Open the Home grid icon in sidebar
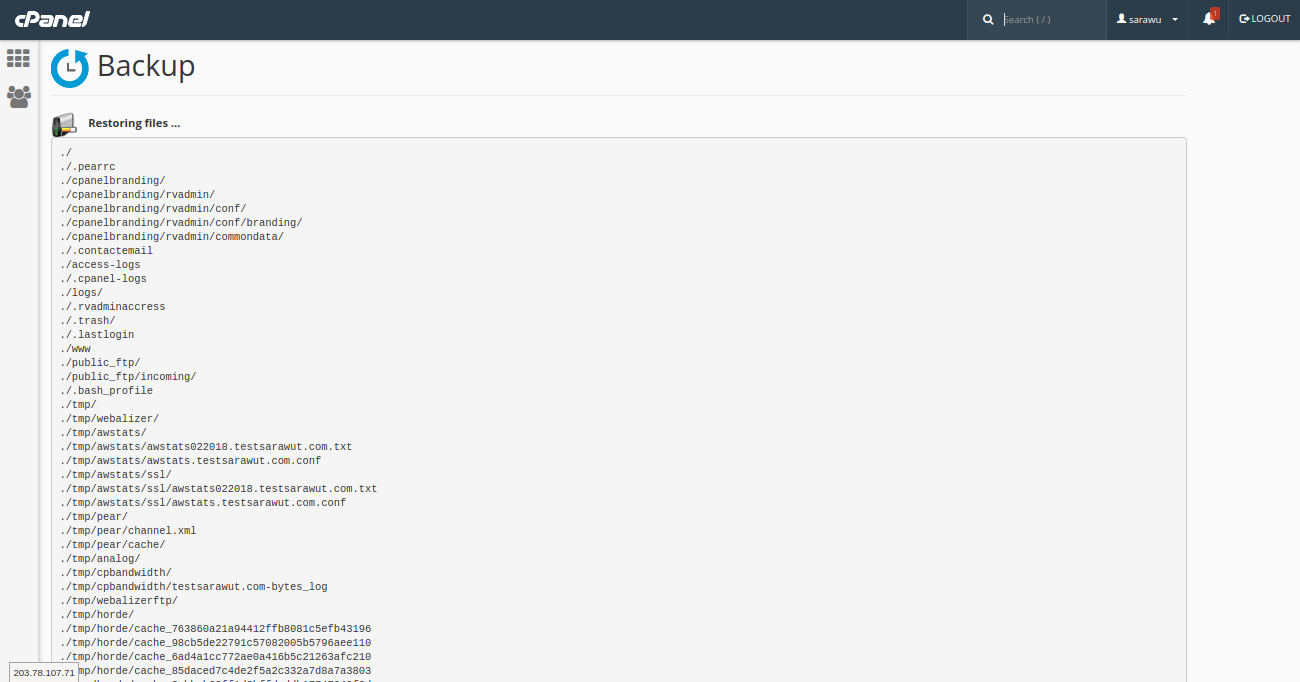 click(18, 59)
